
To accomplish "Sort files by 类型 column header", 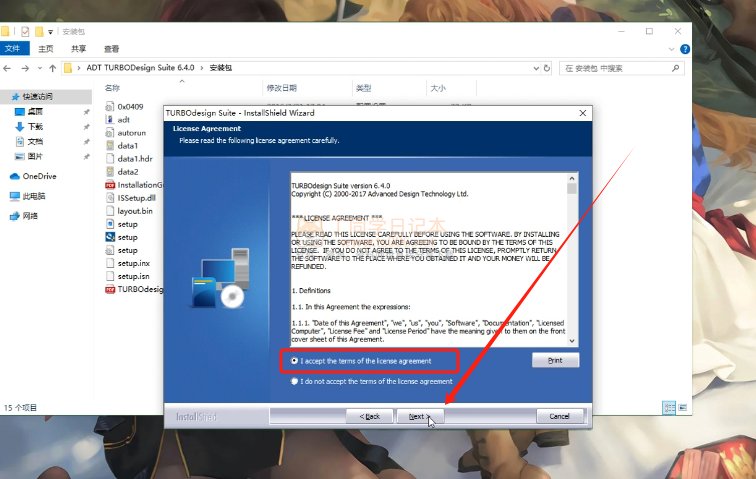I will pos(363,88).
